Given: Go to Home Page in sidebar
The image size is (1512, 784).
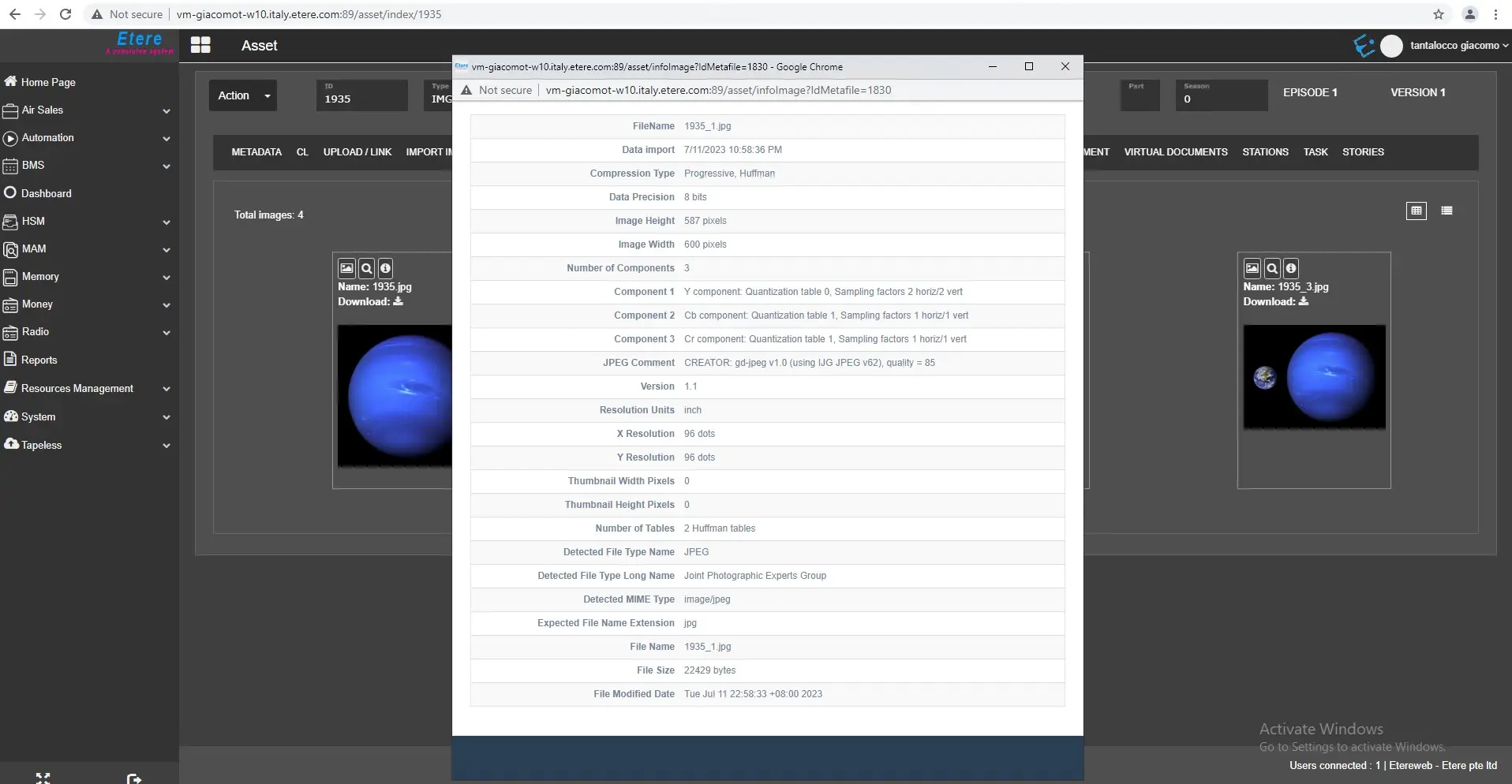Looking at the screenshot, I should point(47,82).
